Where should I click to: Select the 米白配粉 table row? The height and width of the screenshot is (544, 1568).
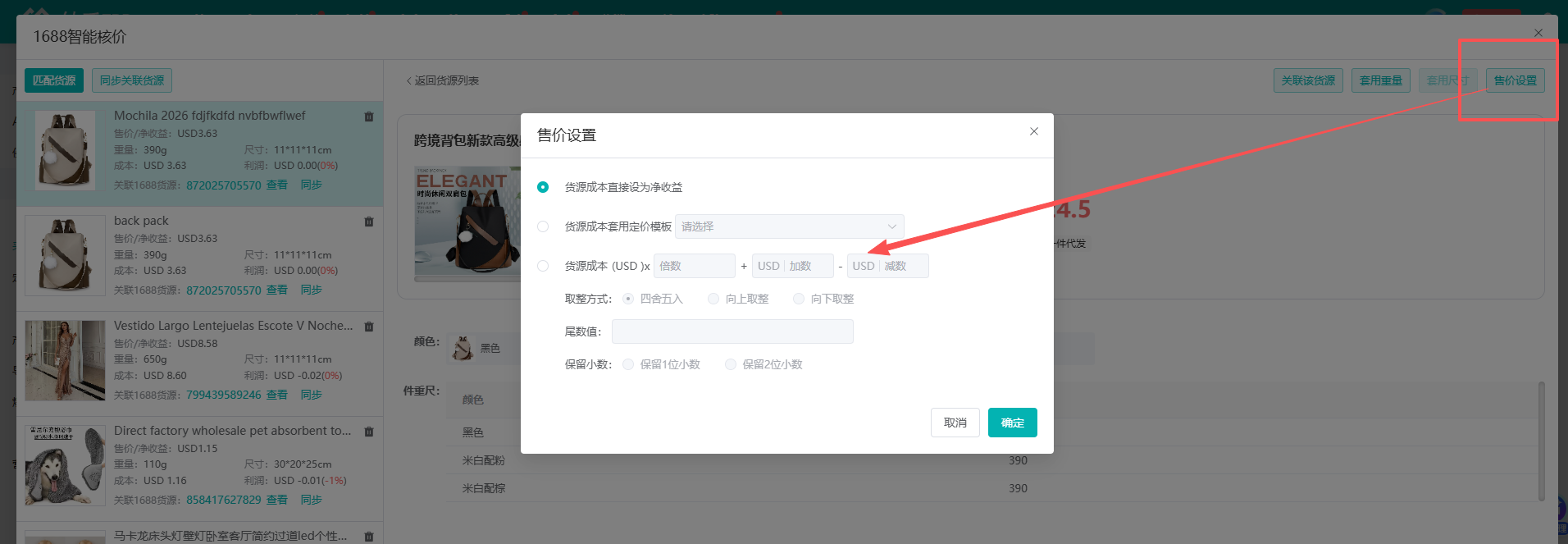pos(992,460)
